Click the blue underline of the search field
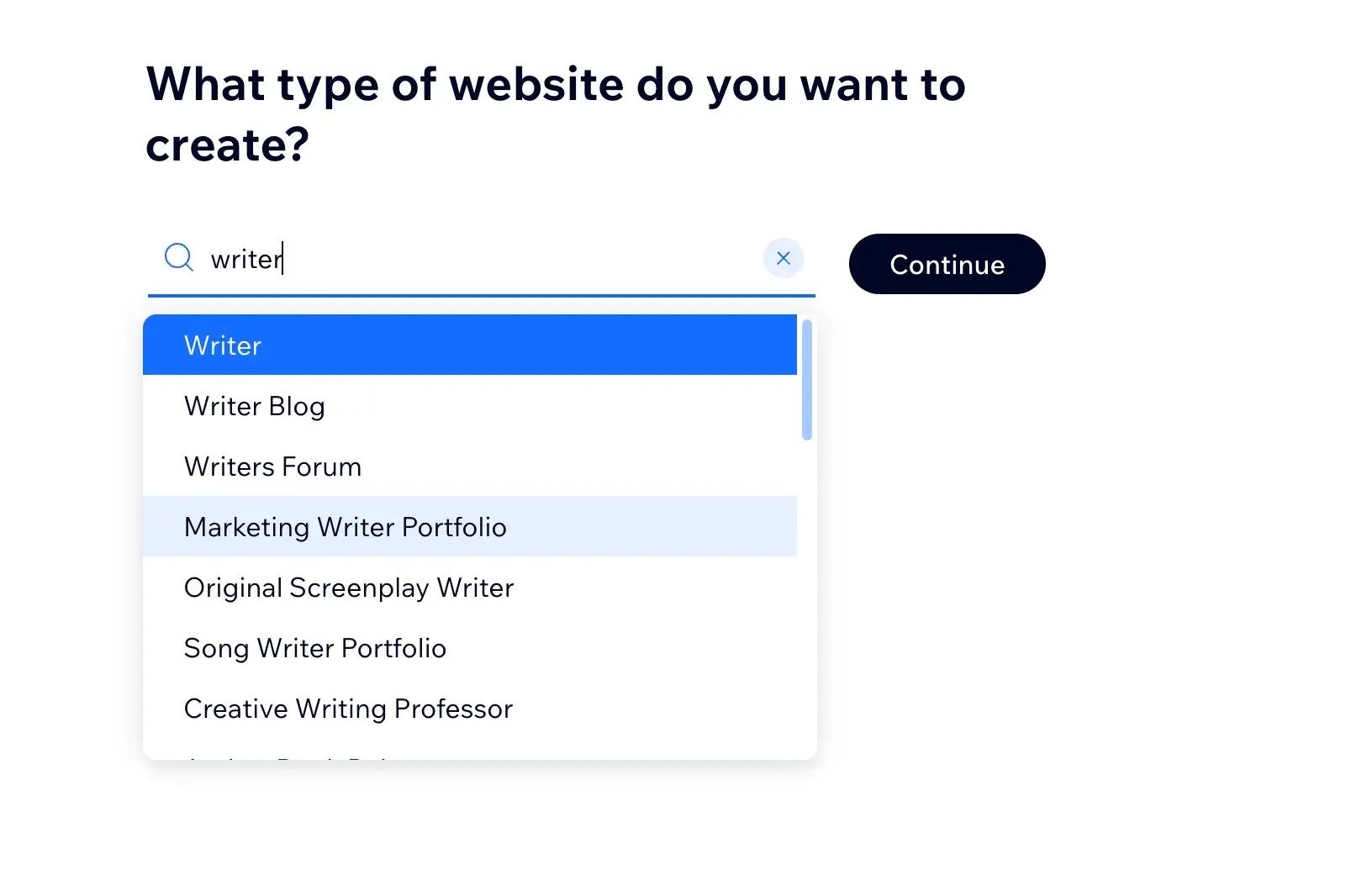The image size is (1367, 896). click(481, 296)
